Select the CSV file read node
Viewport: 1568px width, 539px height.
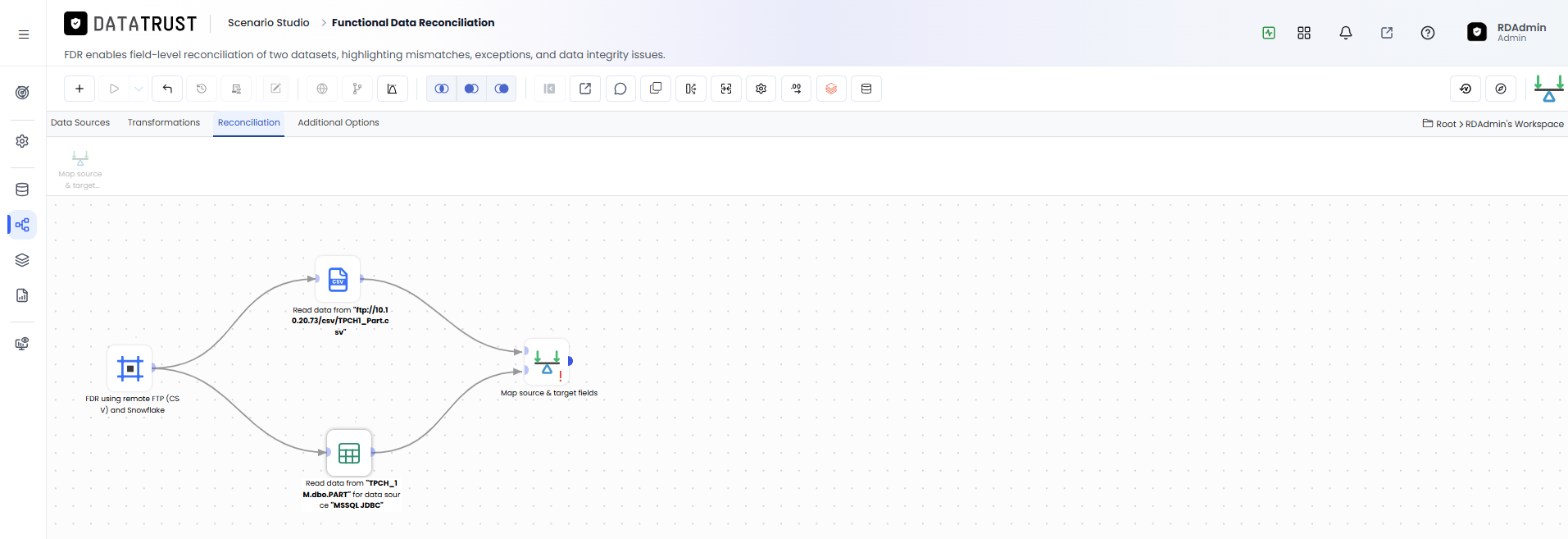coord(338,279)
